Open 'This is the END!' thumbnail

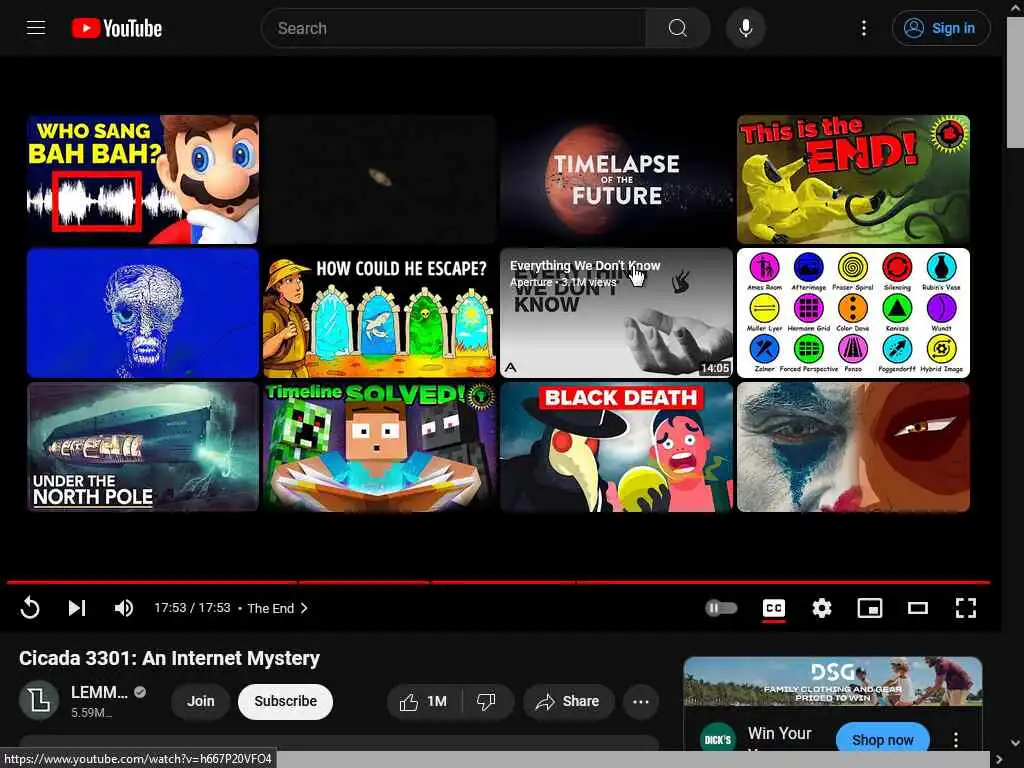(x=854, y=180)
